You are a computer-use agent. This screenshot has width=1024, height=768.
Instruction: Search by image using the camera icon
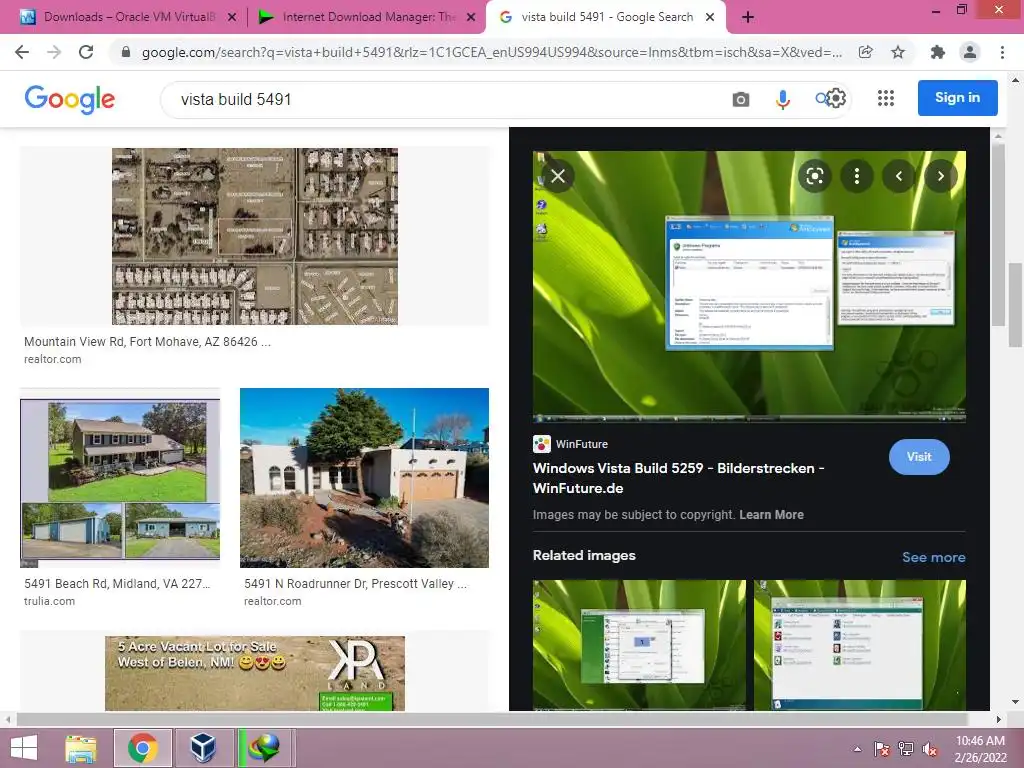pyautogui.click(x=741, y=99)
